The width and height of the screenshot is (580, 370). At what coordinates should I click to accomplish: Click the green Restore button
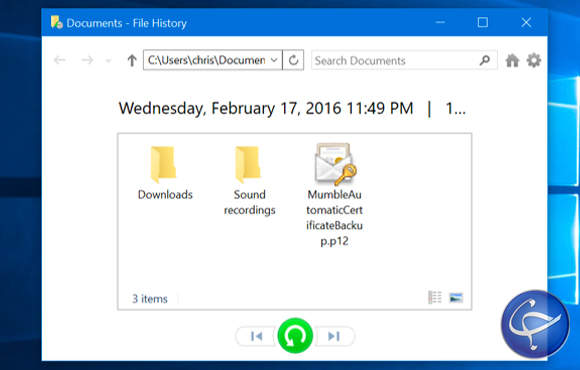[295, 336]
